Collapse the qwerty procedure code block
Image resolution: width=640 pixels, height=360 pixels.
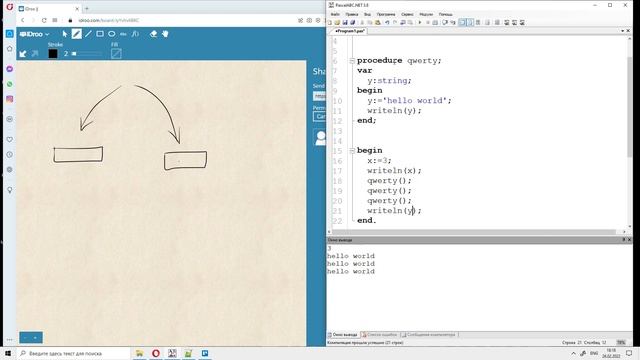[352, 61]
